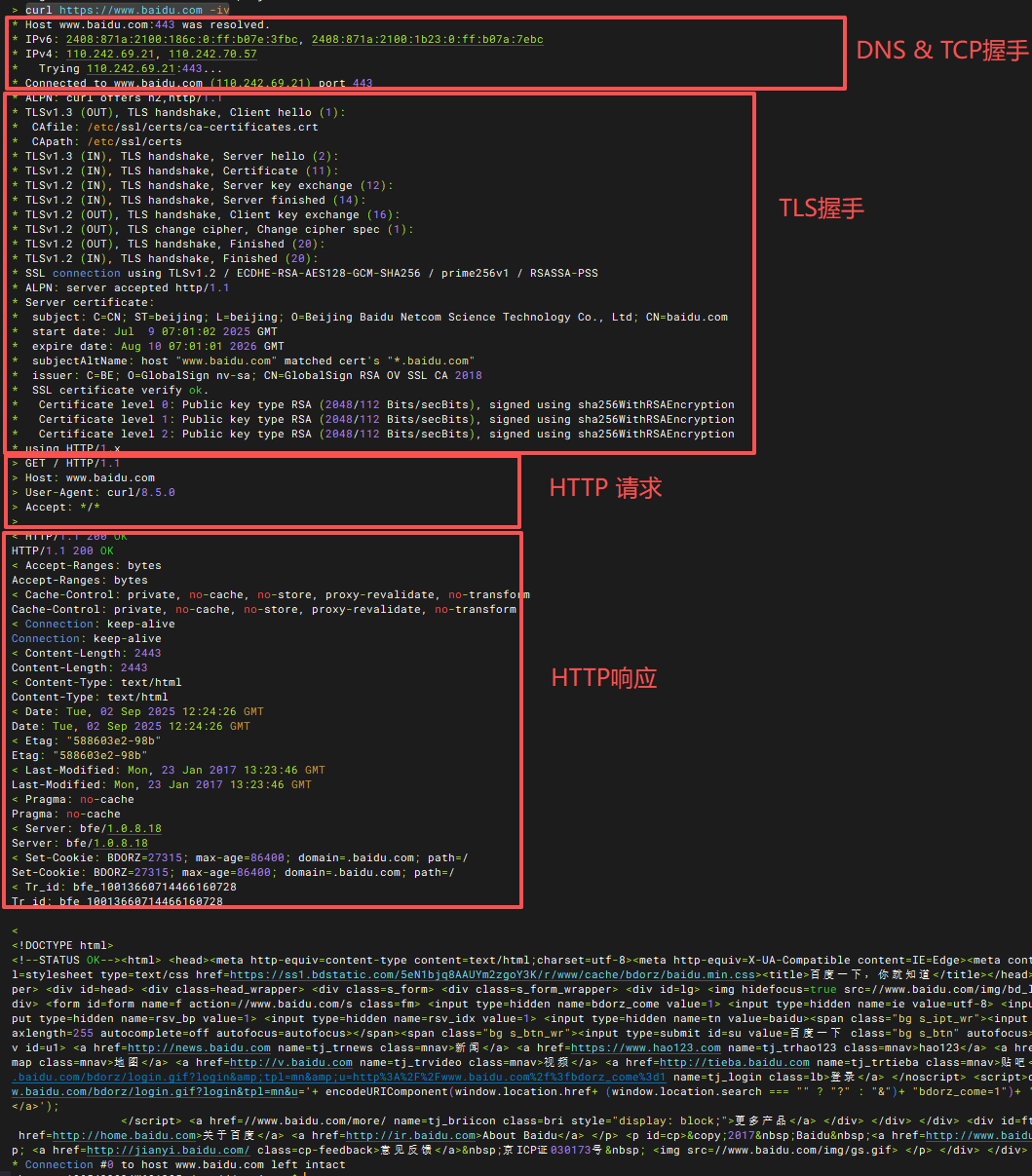1032x1176 pixels.
Task: Click the "<!DOCTYPE html>" line
Action: point(62,945)
